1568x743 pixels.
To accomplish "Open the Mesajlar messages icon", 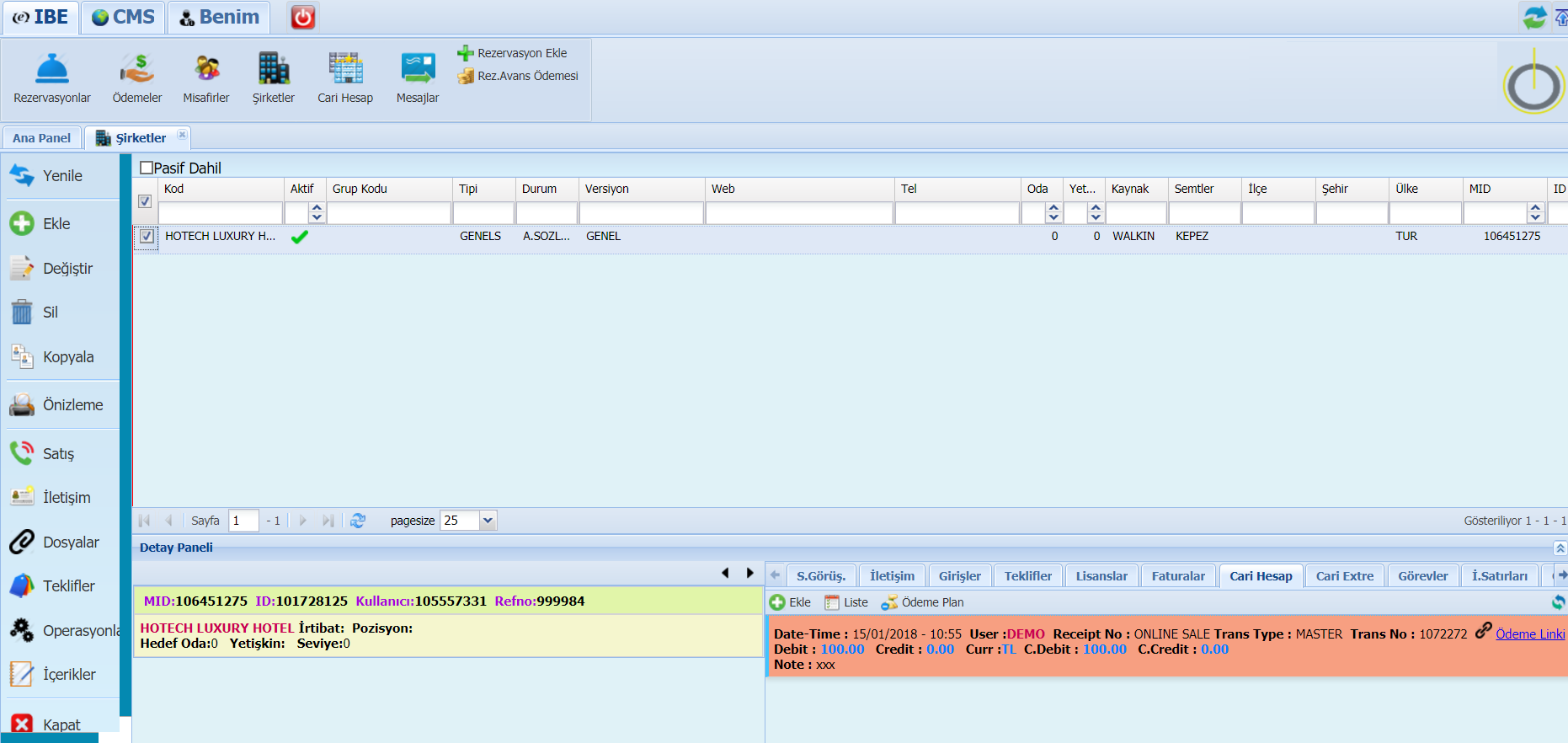I will [418, 69].
